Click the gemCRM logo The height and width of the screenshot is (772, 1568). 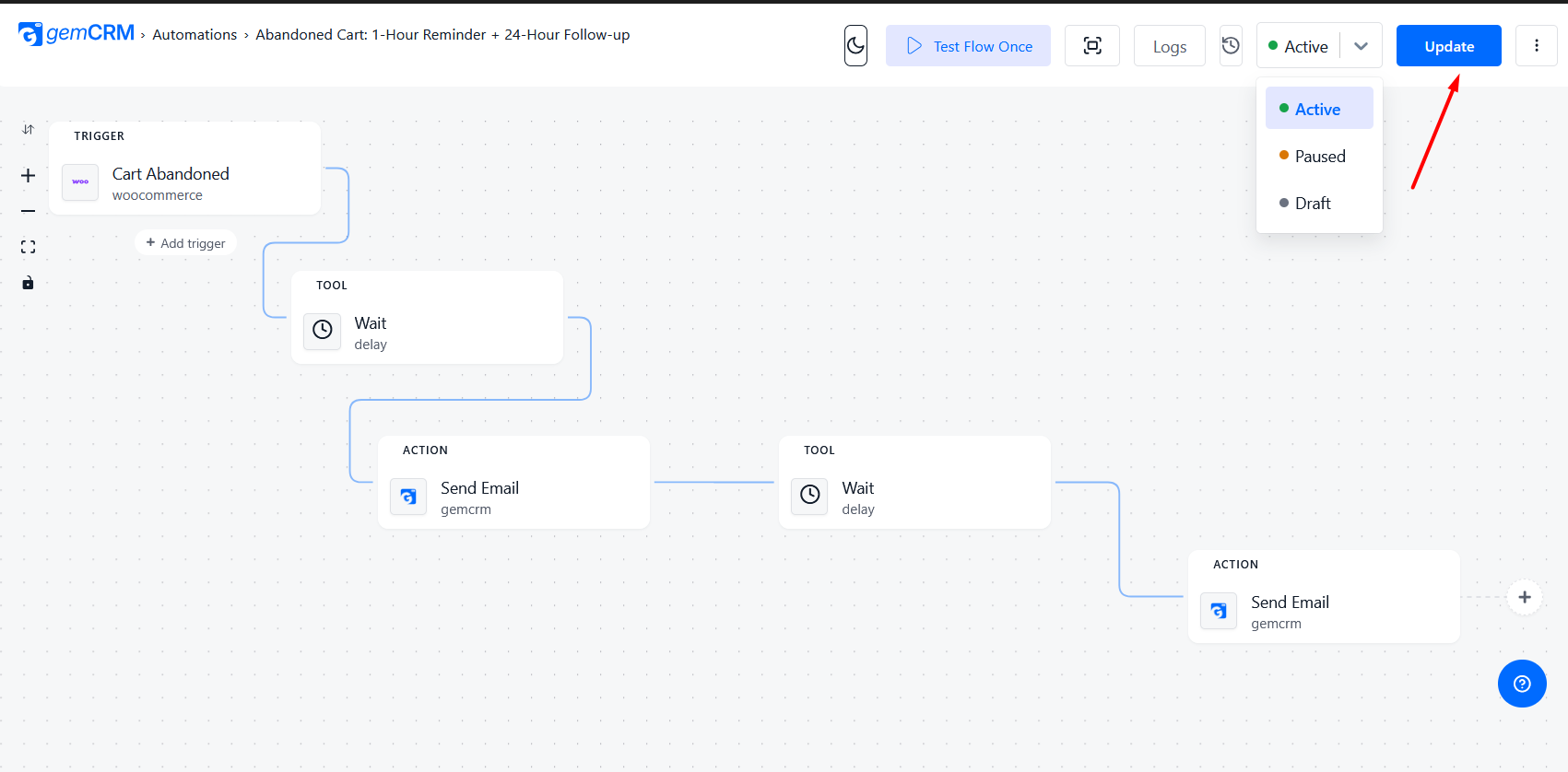77,34
